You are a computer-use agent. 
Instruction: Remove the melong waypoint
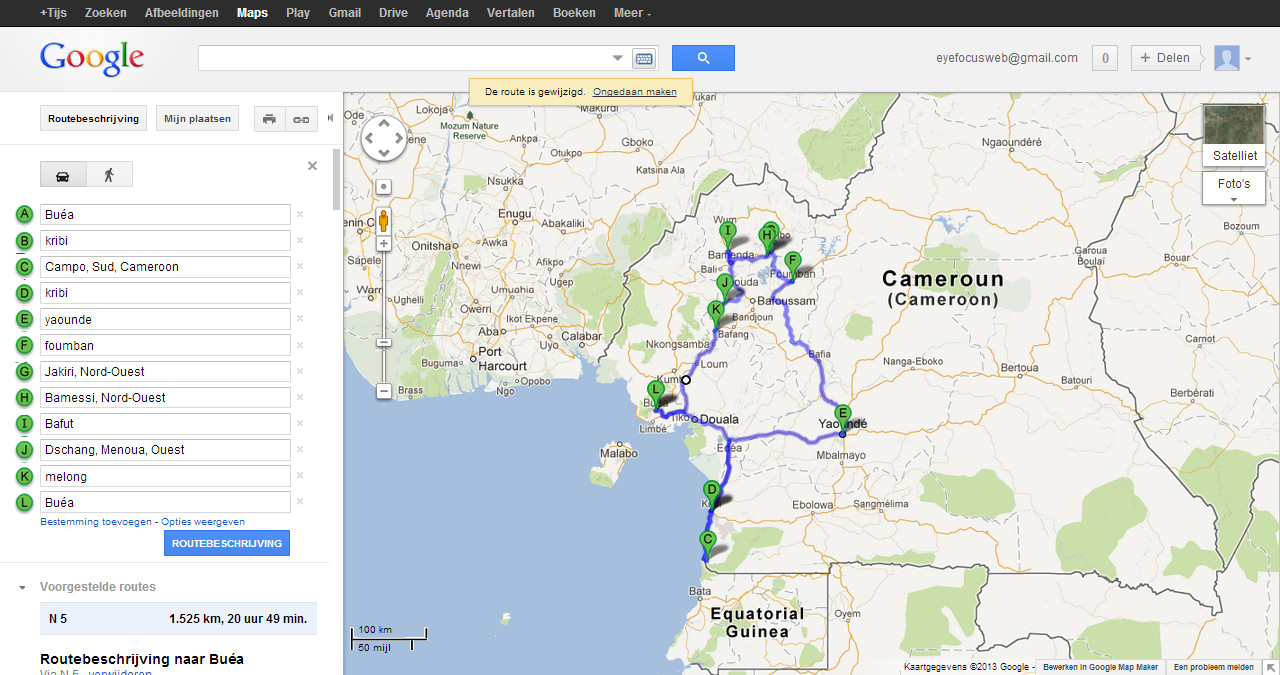click(300, 476)
